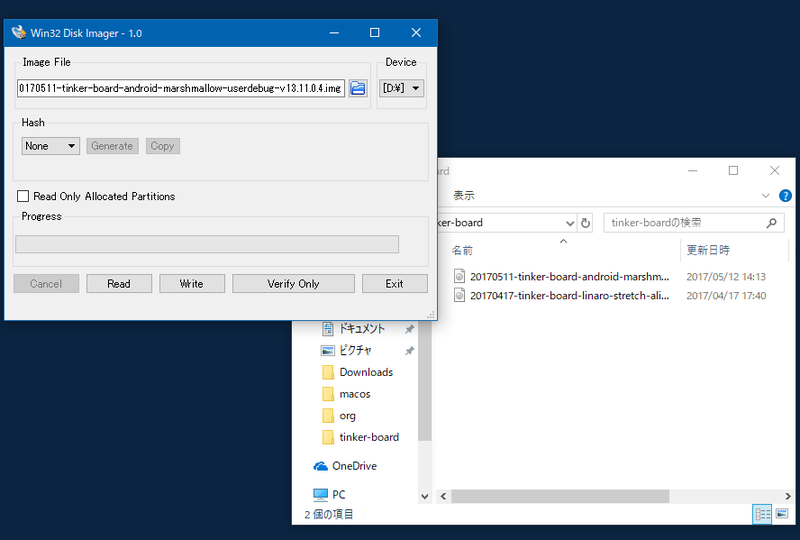800x540 pixels.
Task: Open ドキュメント in the navigation pane
Action: [x=362, y=329]
